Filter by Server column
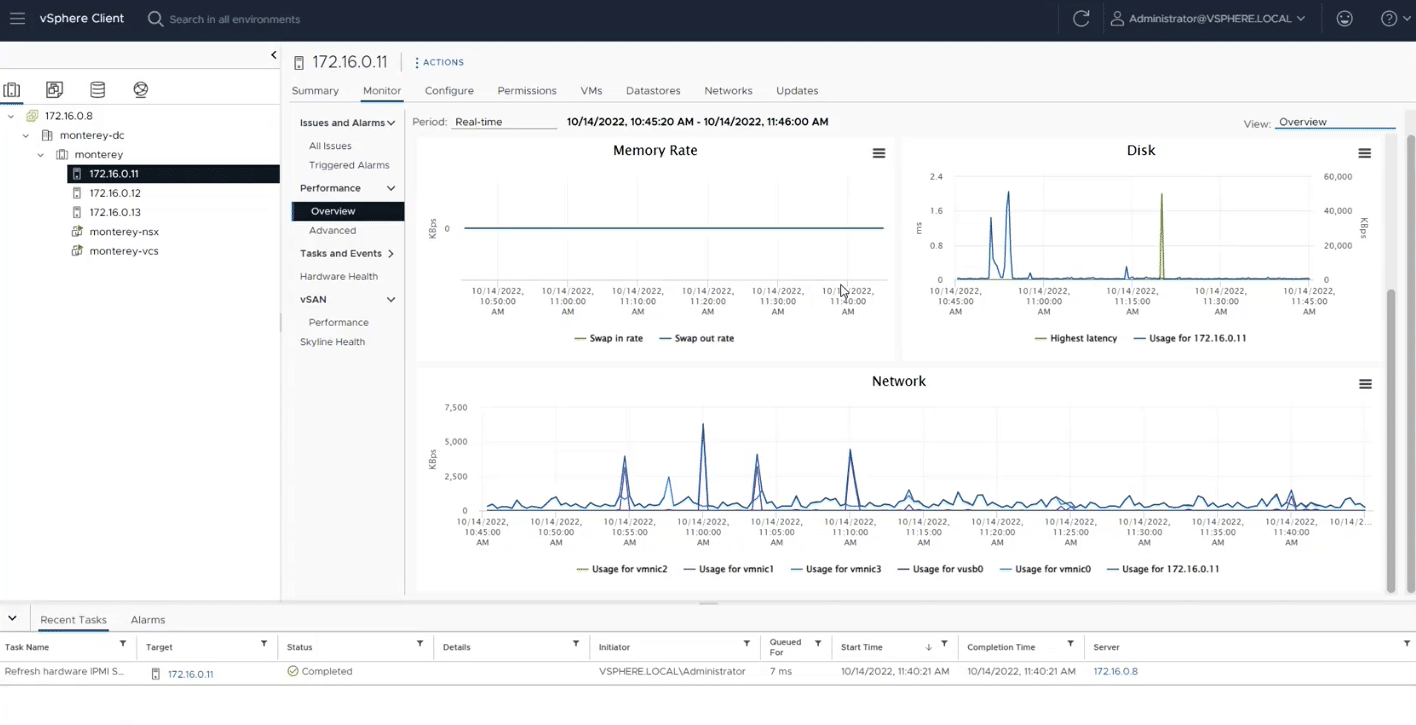 click(x=1407, y=644)
